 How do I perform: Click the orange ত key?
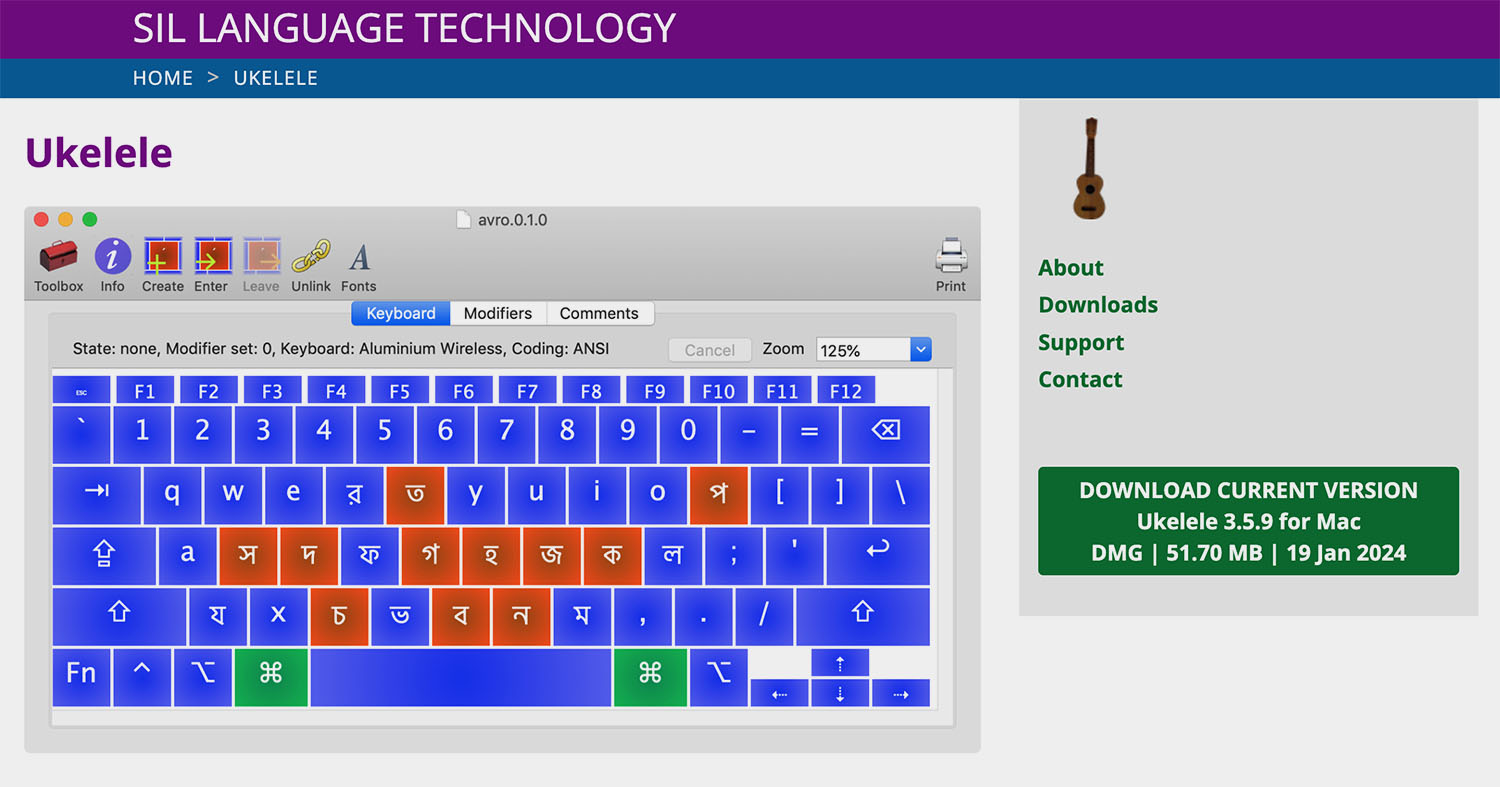pos(415,495)
